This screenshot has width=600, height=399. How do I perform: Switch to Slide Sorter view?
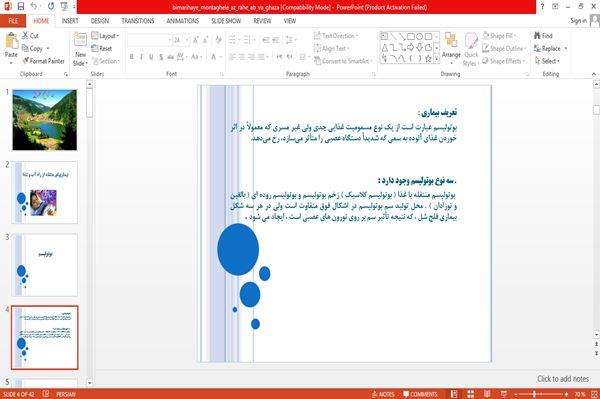(471, 394)
